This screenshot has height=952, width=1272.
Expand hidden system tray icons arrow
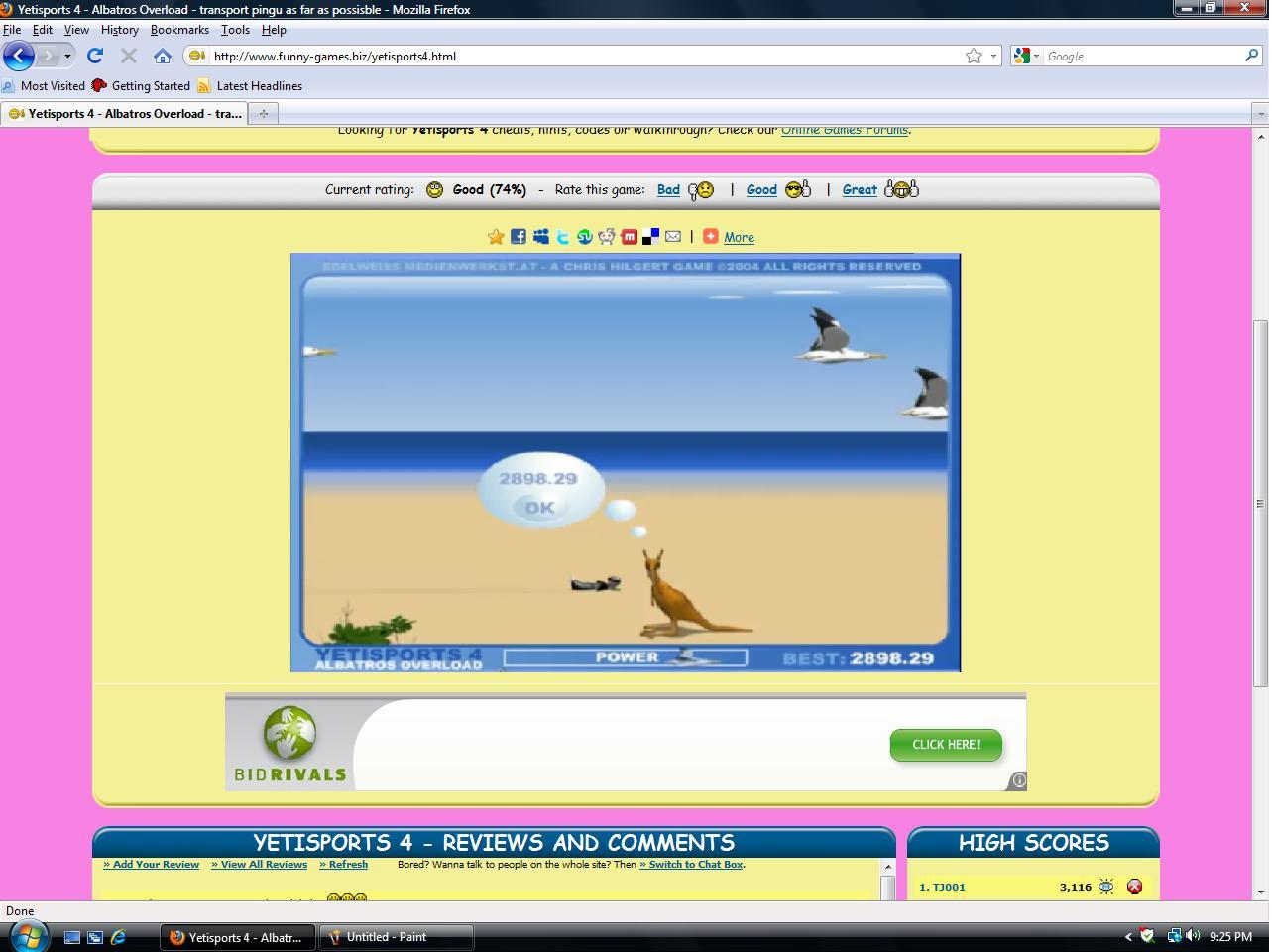pos(1128,935)
